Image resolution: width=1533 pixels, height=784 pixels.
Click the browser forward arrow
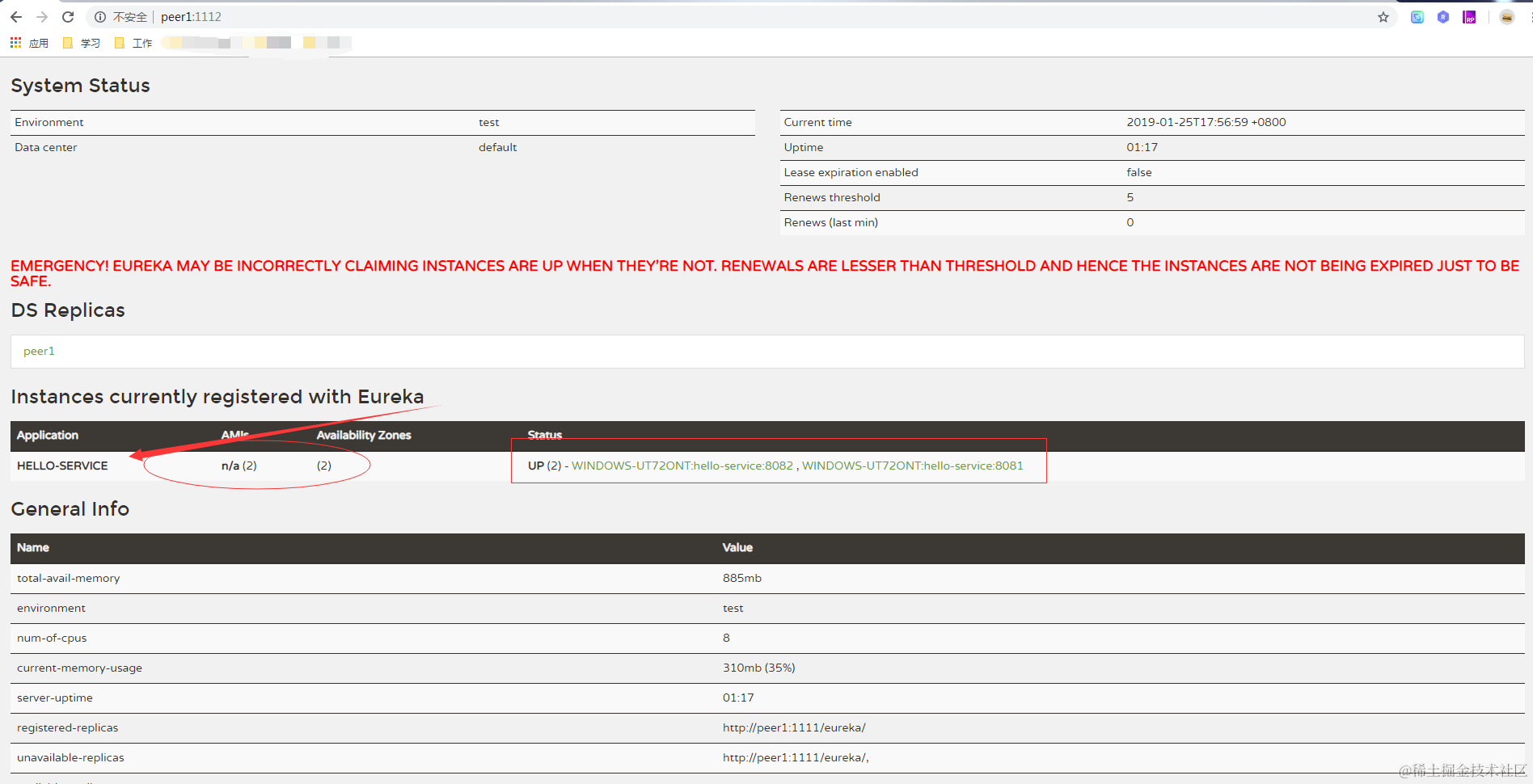click(x=42, y=17)
